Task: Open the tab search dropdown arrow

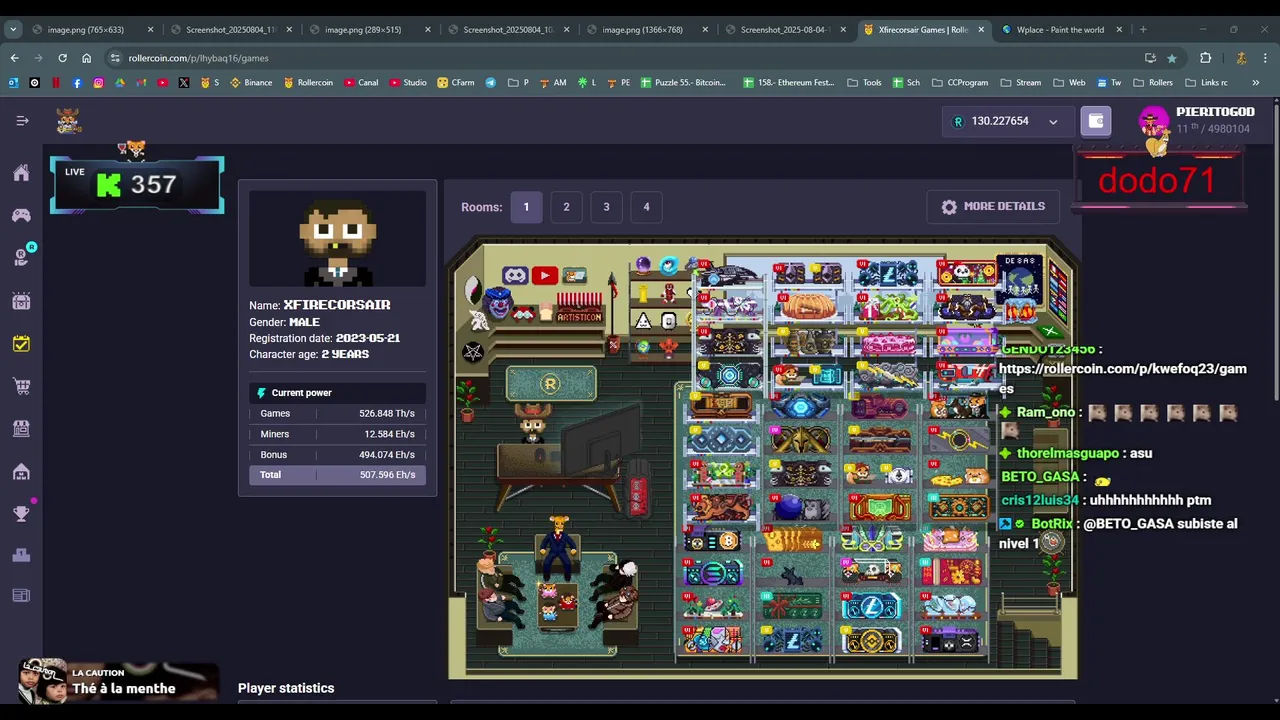Action: click(x=14, y=29)
